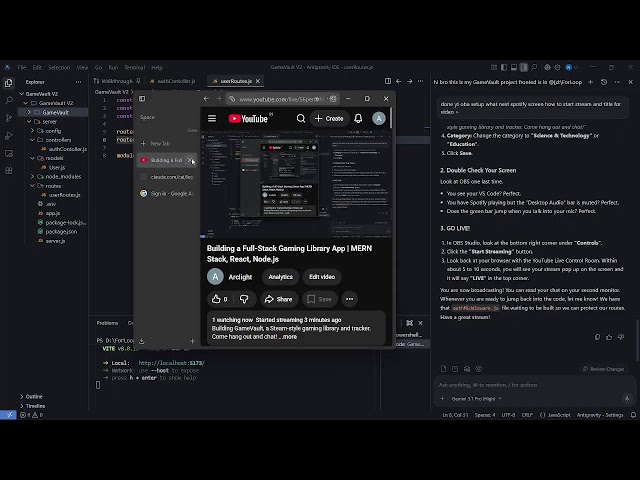Click the Share button

point(278,299)
